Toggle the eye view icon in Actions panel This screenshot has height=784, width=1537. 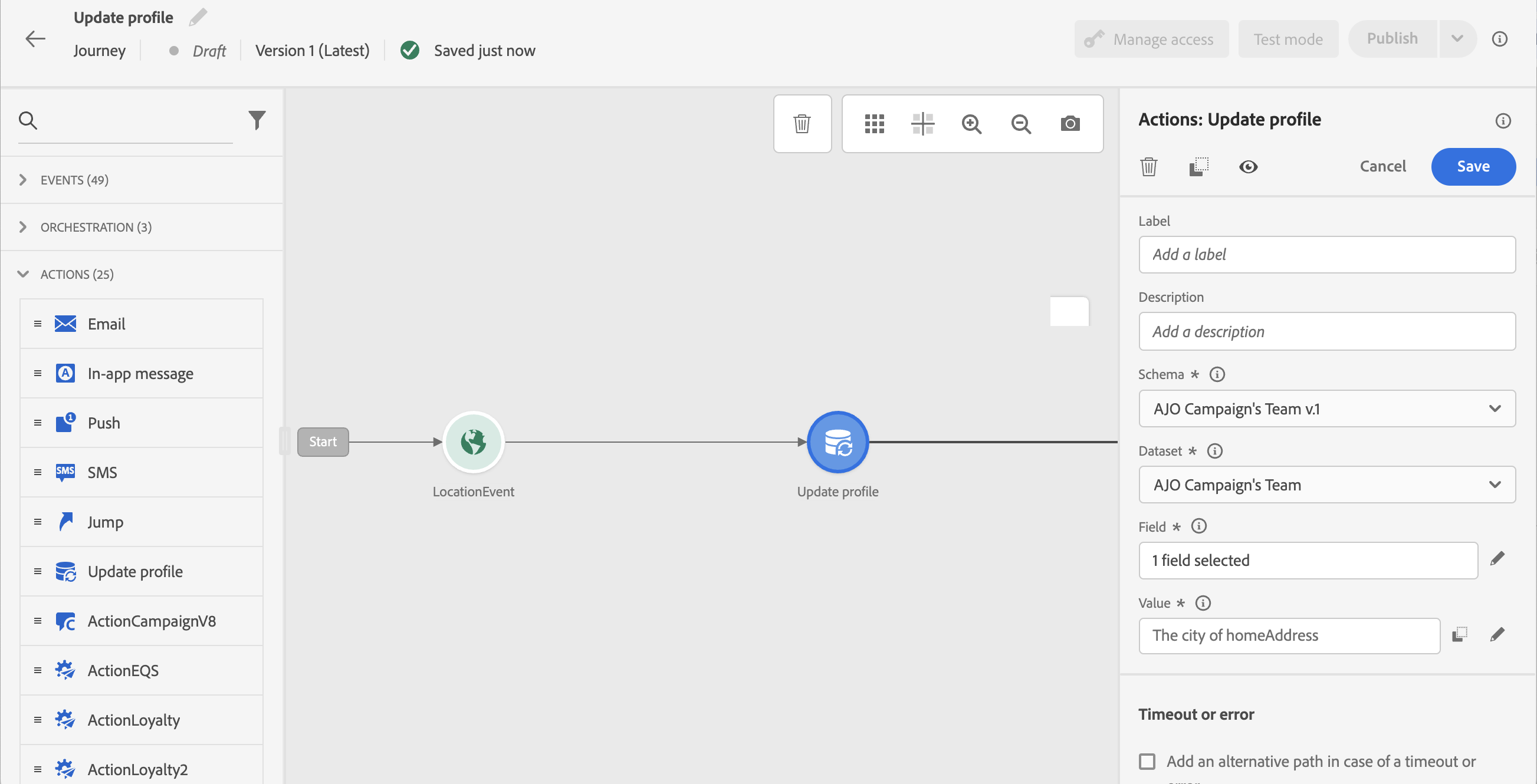[1247, 167]
